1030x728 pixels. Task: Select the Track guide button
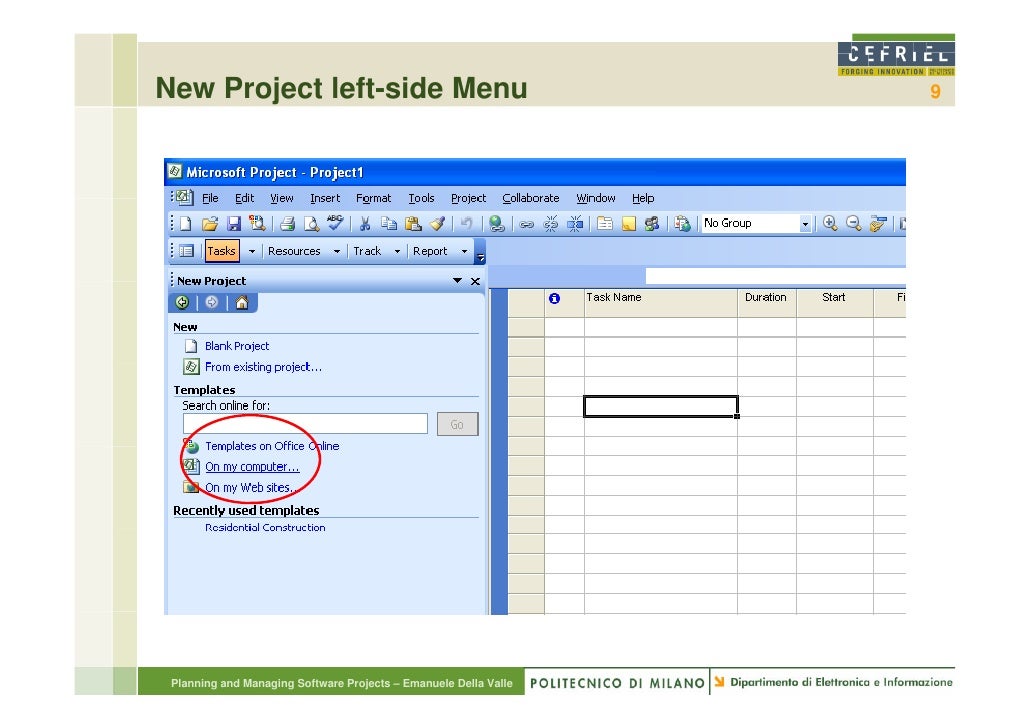point(367,251)
